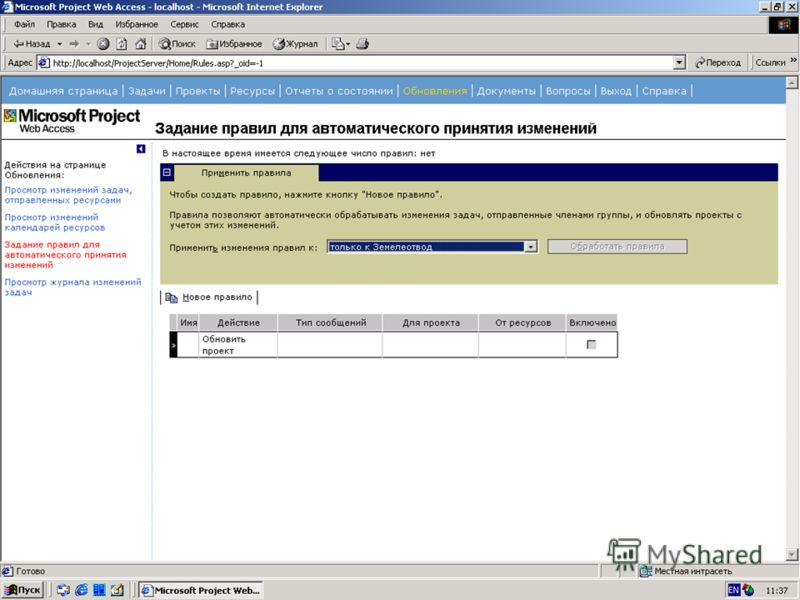Open the Документы navigation link
Screen dimensions: 800x600
click(506, 91)
